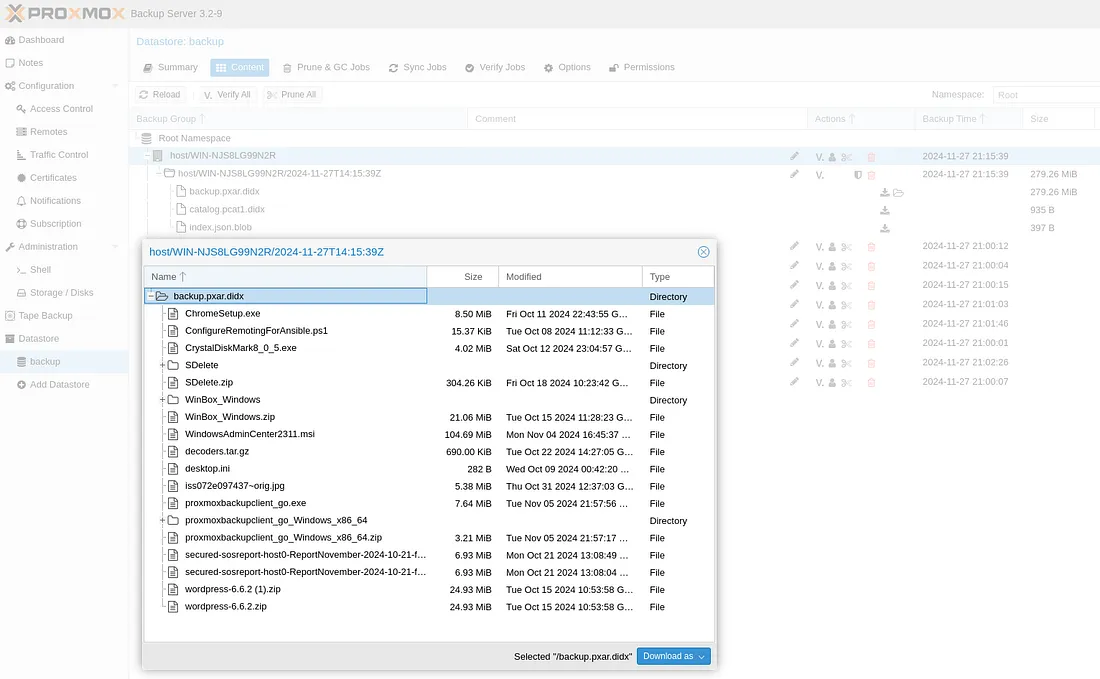This screenshot has width=1100, height=679.
Task: Expand the SDelete folder
Action: tap(162, 365)
